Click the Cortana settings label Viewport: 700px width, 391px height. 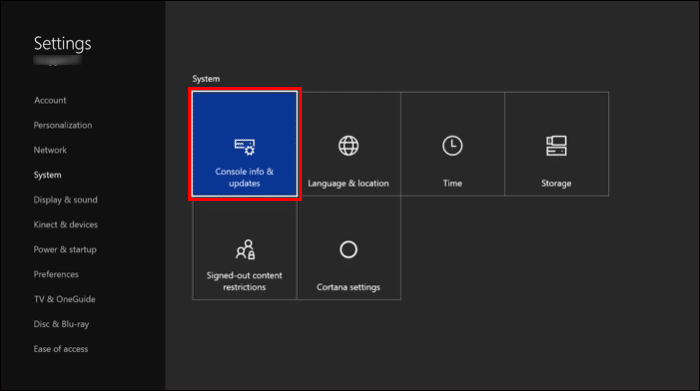[x=348, y=287]
